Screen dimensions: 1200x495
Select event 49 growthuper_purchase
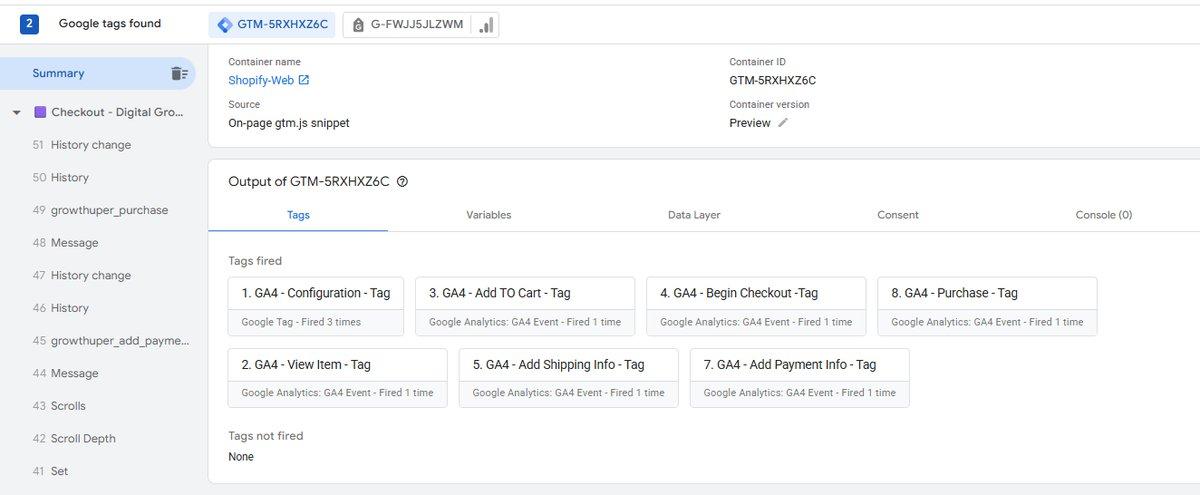[98, 210]
